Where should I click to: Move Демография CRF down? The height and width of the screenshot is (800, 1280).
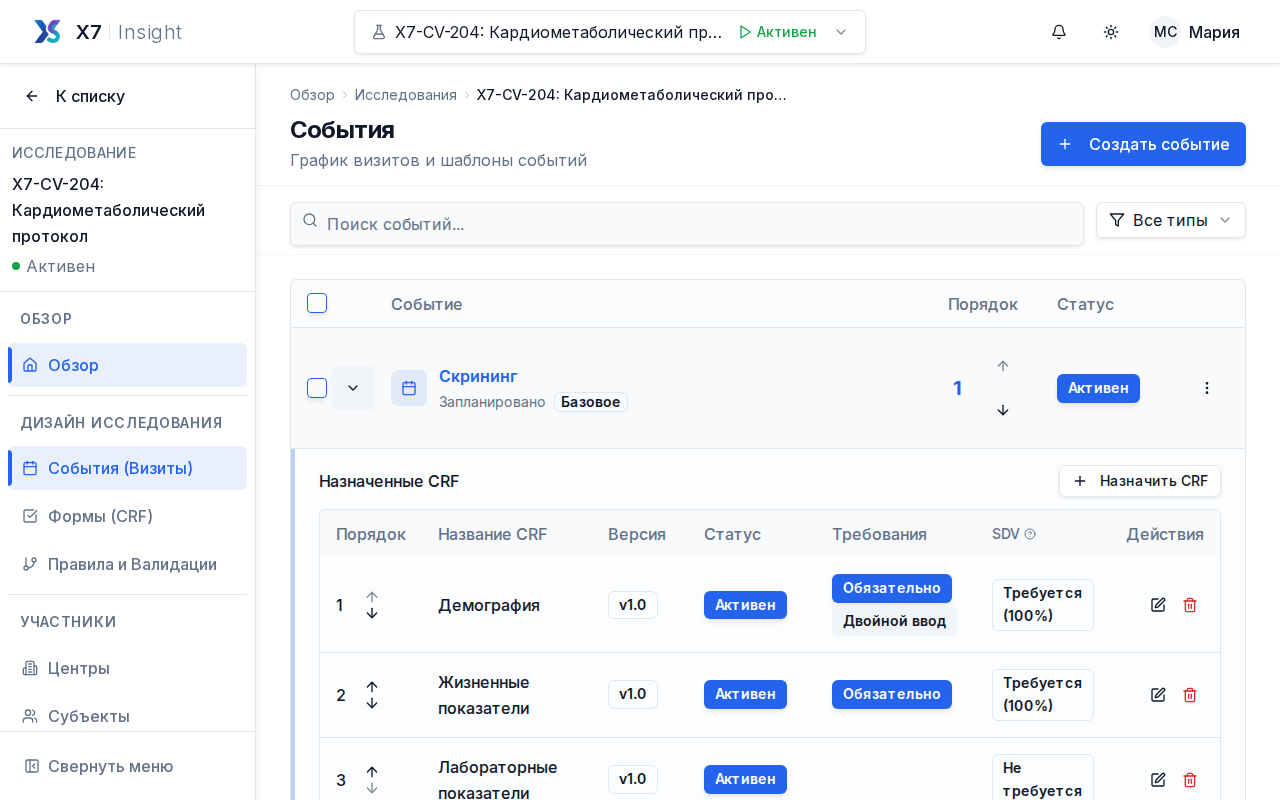click(x=372, y=613)
